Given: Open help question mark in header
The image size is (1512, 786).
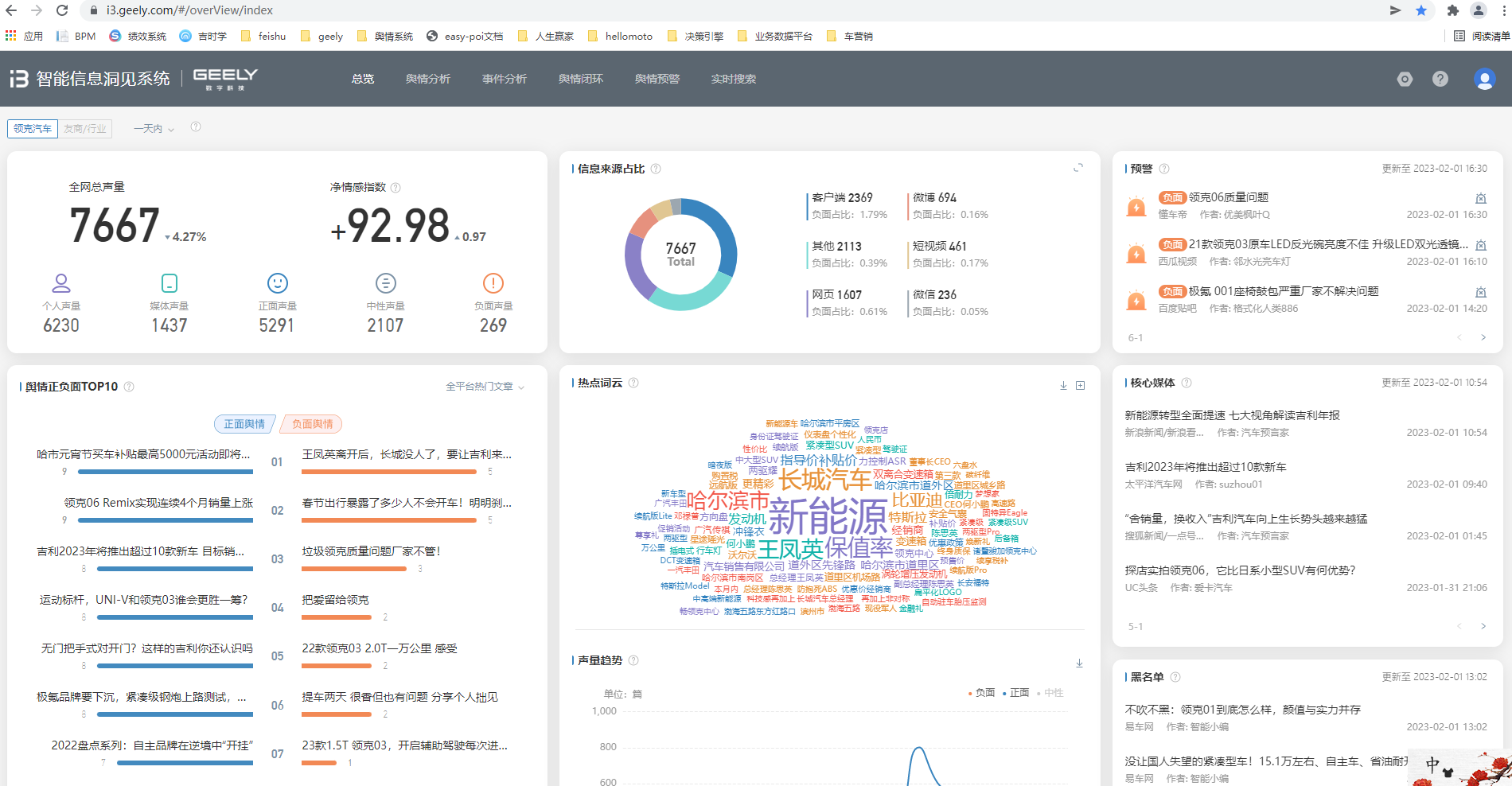Looking at the screenshot, I should pyautogui.click(x=1440, y=79).
